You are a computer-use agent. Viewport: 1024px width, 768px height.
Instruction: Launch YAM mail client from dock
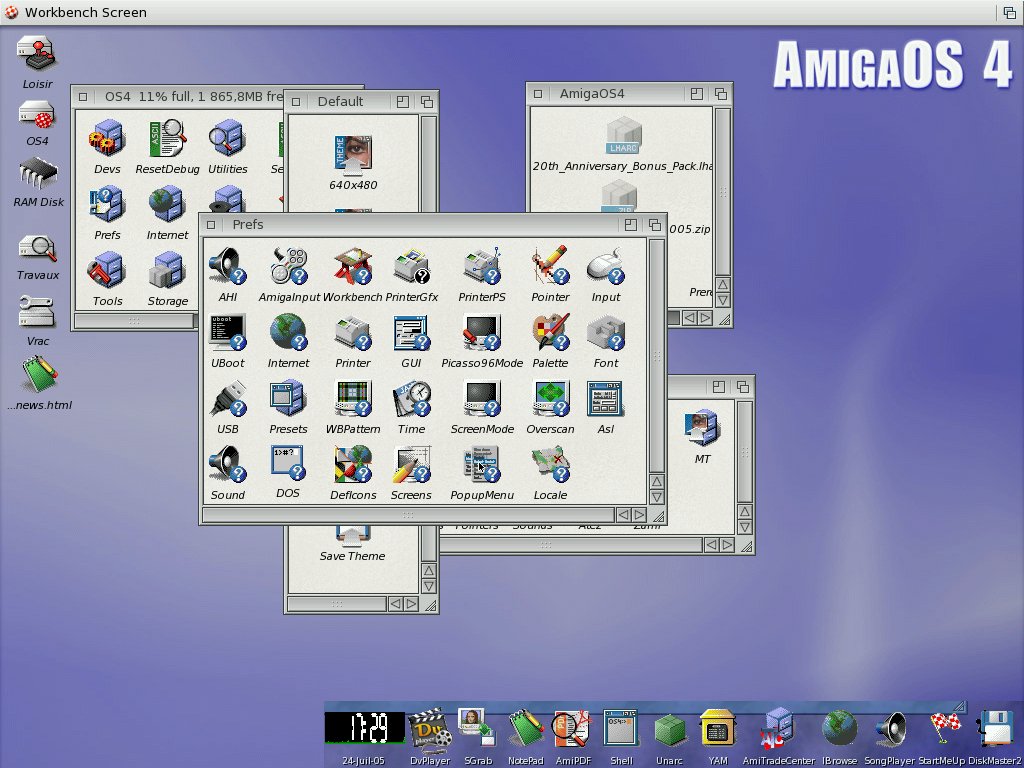point(718,729)
